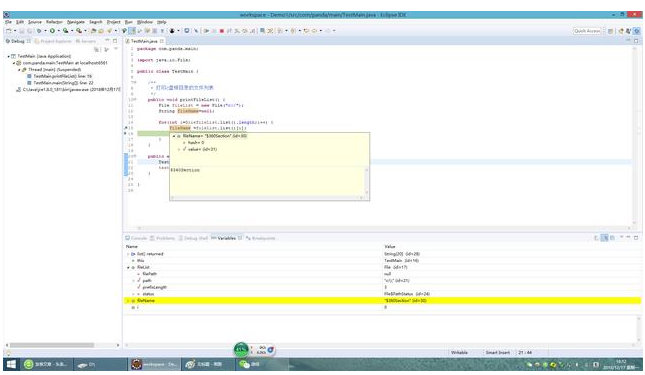The height and width of the screenshot is (375, 645).
Task: Expand the highlighted fileName variable row
Action: click(128, 301)
